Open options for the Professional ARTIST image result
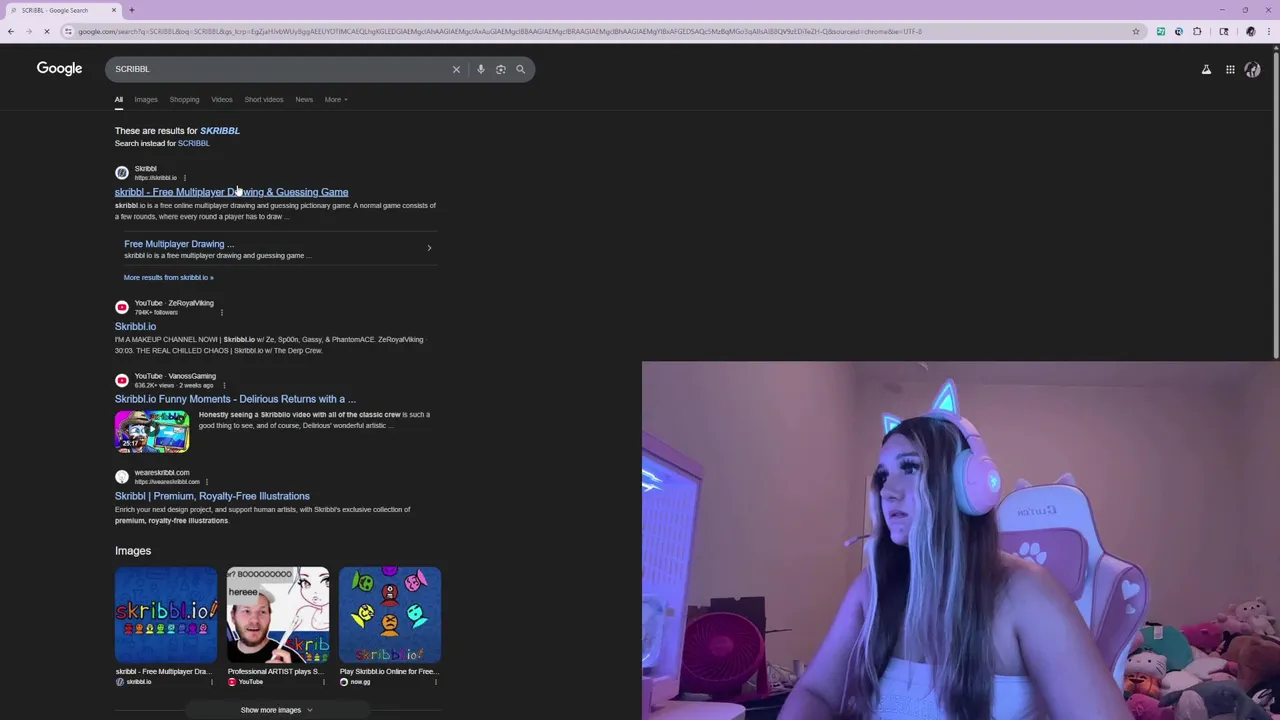Image resolution: width=1280 pixels, height=720 pixels. (x=323, y=682)
